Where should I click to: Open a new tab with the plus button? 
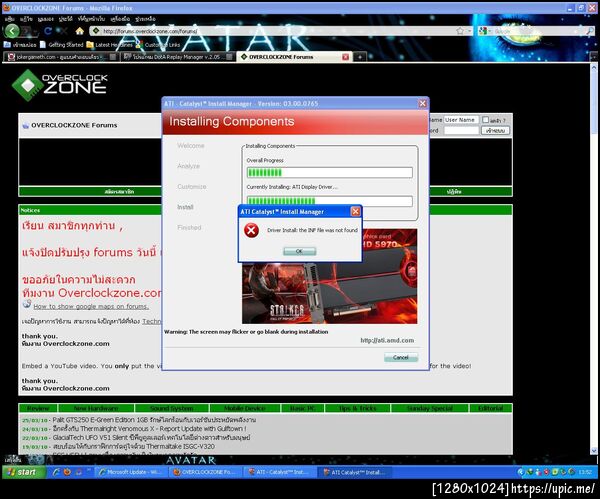[360, 57]
